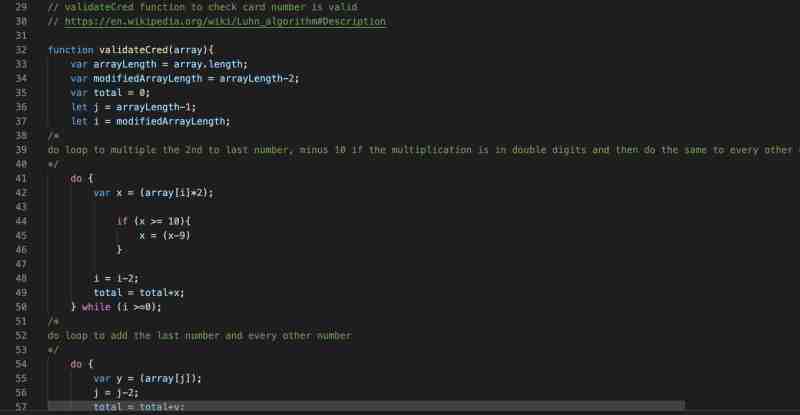Click 'var arrayLength = array.length;' line
The height and width of the screenshot is (415, 800).
click(x=159, y=64)
